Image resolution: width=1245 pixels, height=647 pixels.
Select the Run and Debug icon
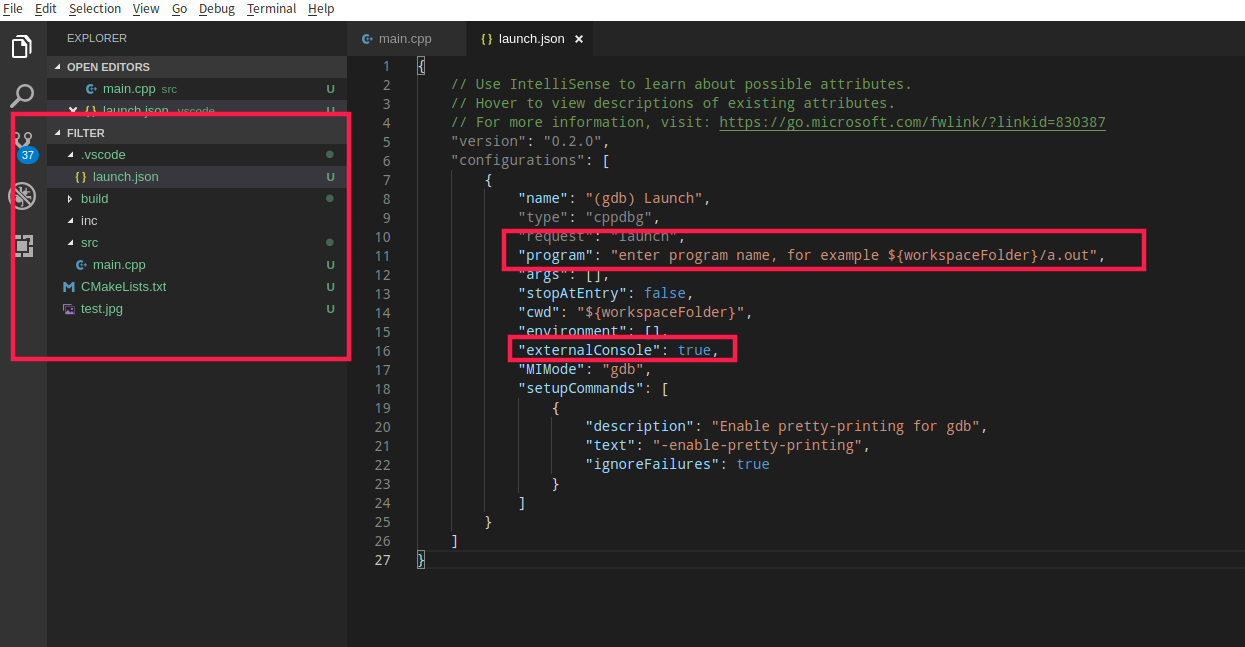21,196
